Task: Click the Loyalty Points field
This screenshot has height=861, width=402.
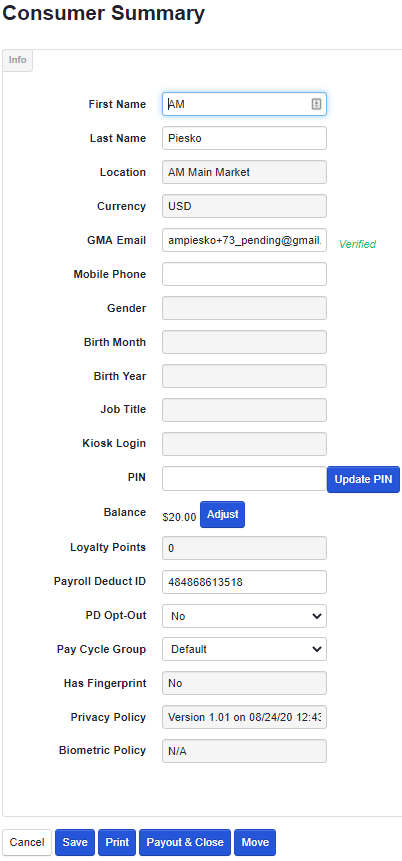Action: tap(244, 548)
